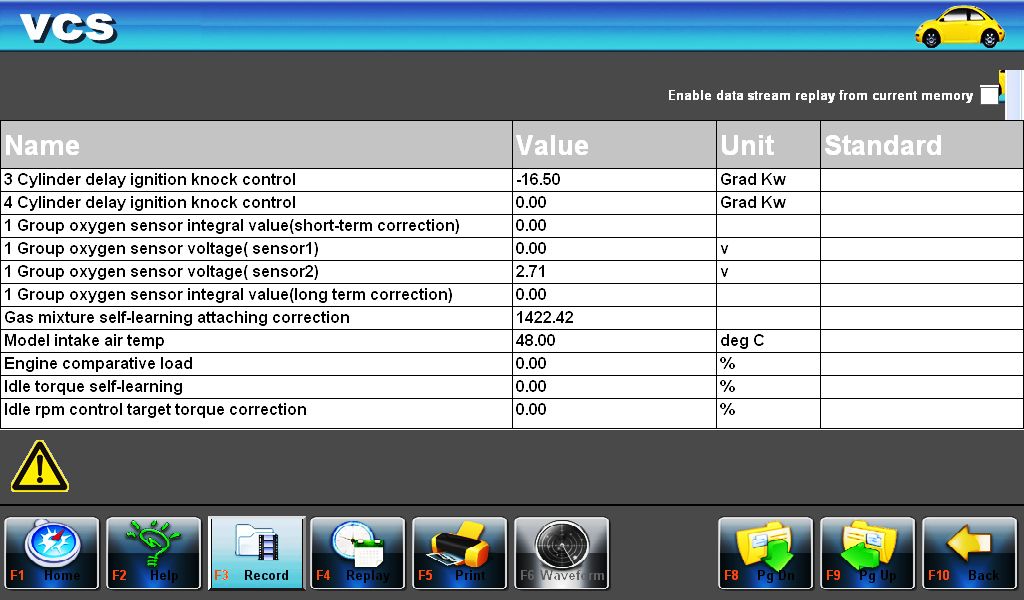Select the Model intake air temp row
Image resolution: width=1024 pixels, height=600 pixels.
[512, 341]
